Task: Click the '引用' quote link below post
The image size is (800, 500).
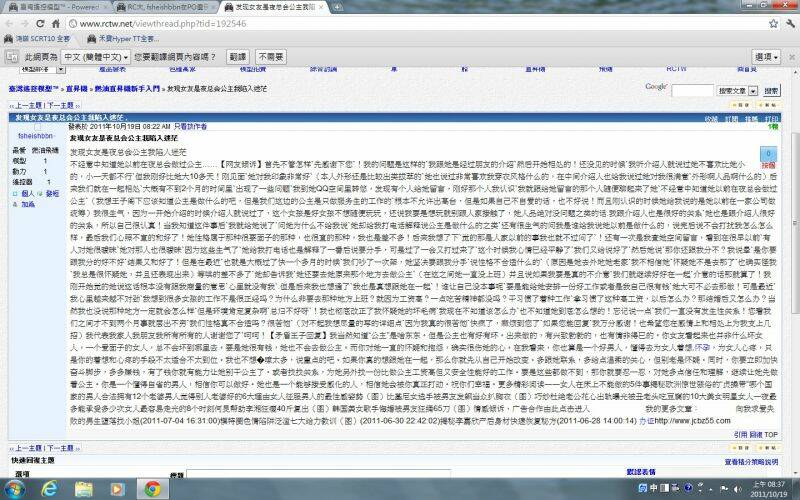Action: point(740,435)
